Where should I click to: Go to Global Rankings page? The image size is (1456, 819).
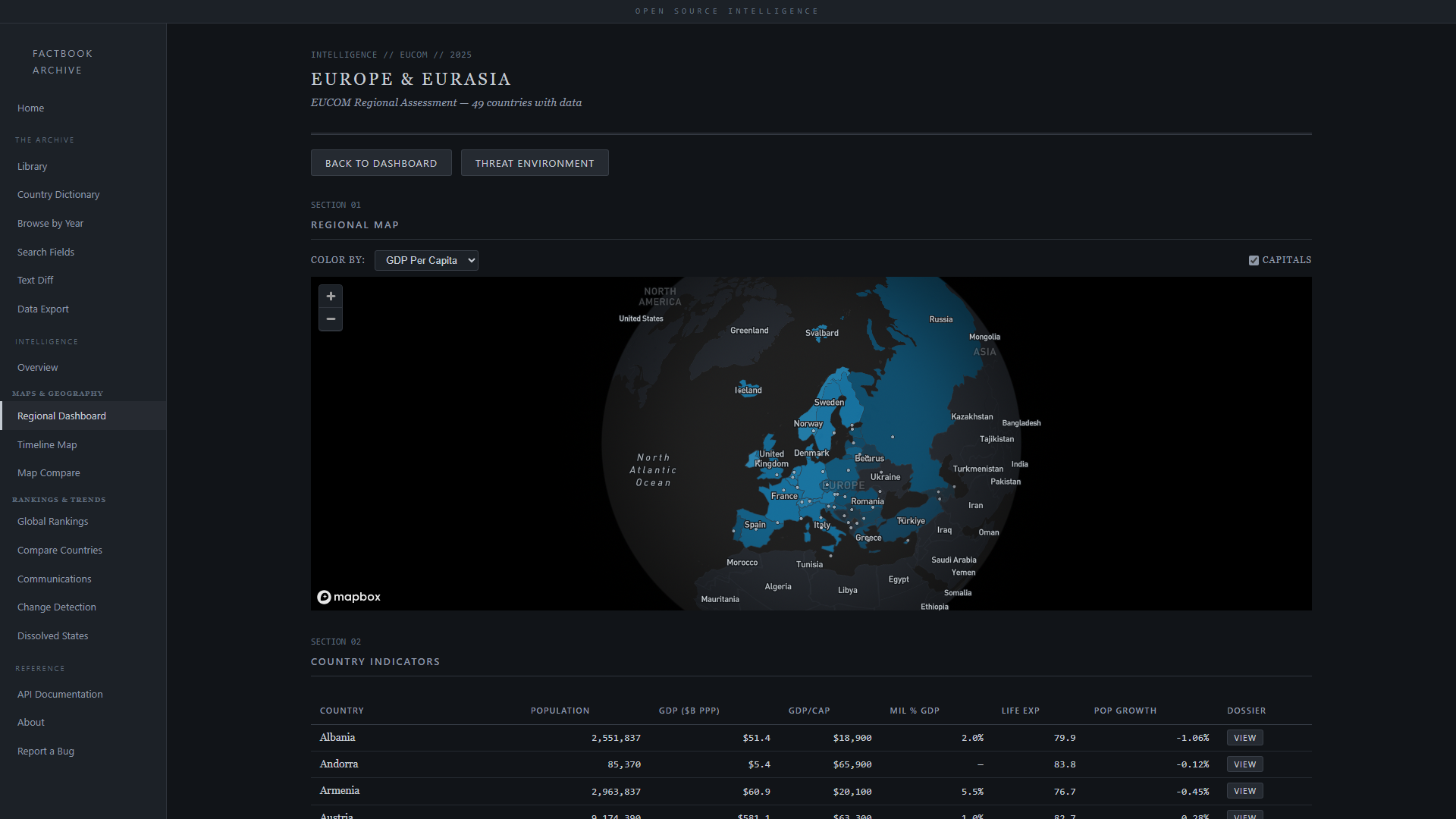pos(53,522)
